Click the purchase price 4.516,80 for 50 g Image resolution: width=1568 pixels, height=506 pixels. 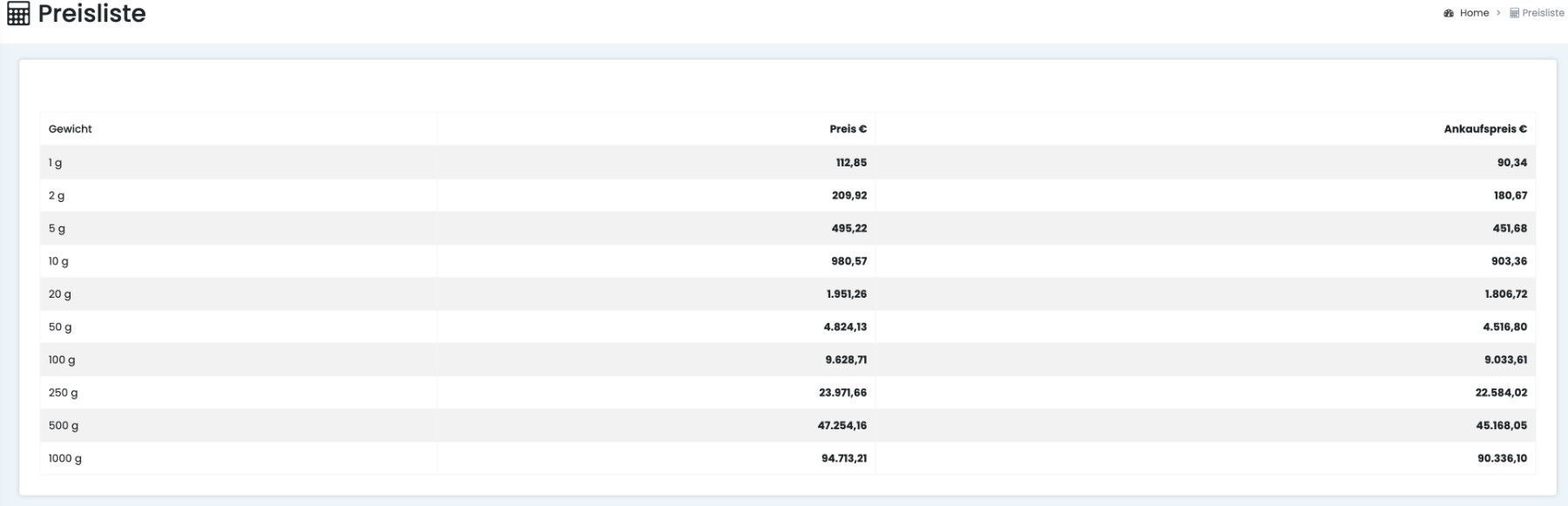point(1504,327)
